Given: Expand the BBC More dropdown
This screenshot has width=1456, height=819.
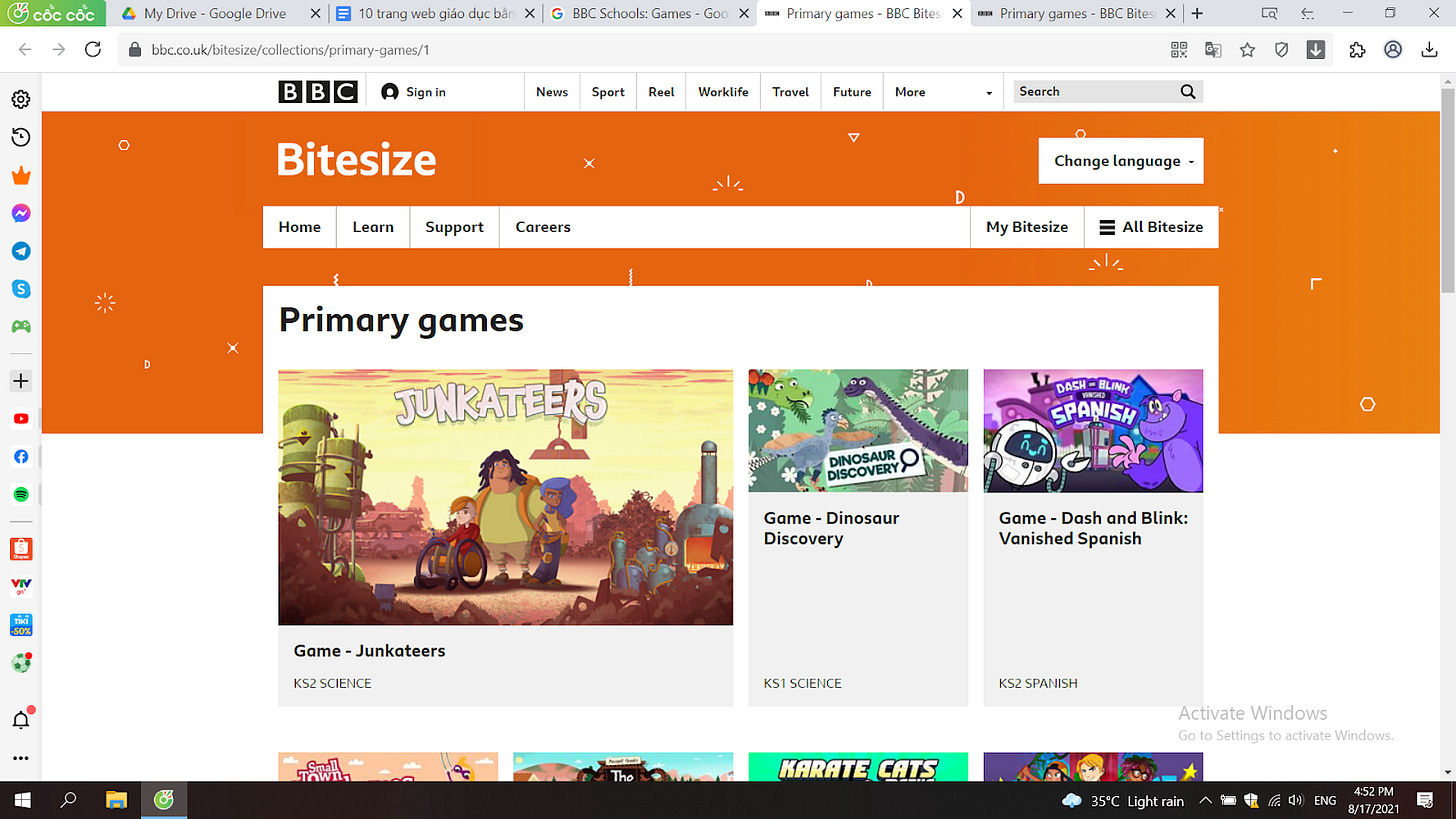Looking at the screenshot, I should pyautogui.click(x=943, y=92).
